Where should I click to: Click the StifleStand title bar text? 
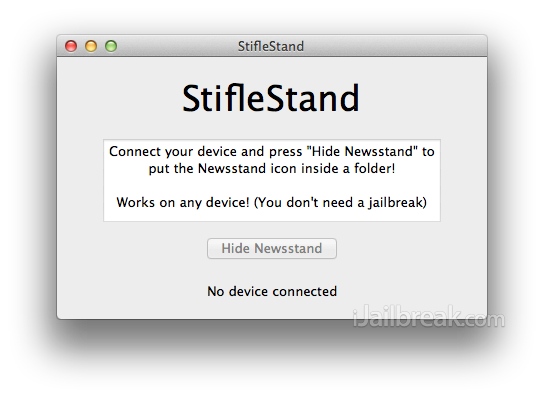tap(271, 46)
